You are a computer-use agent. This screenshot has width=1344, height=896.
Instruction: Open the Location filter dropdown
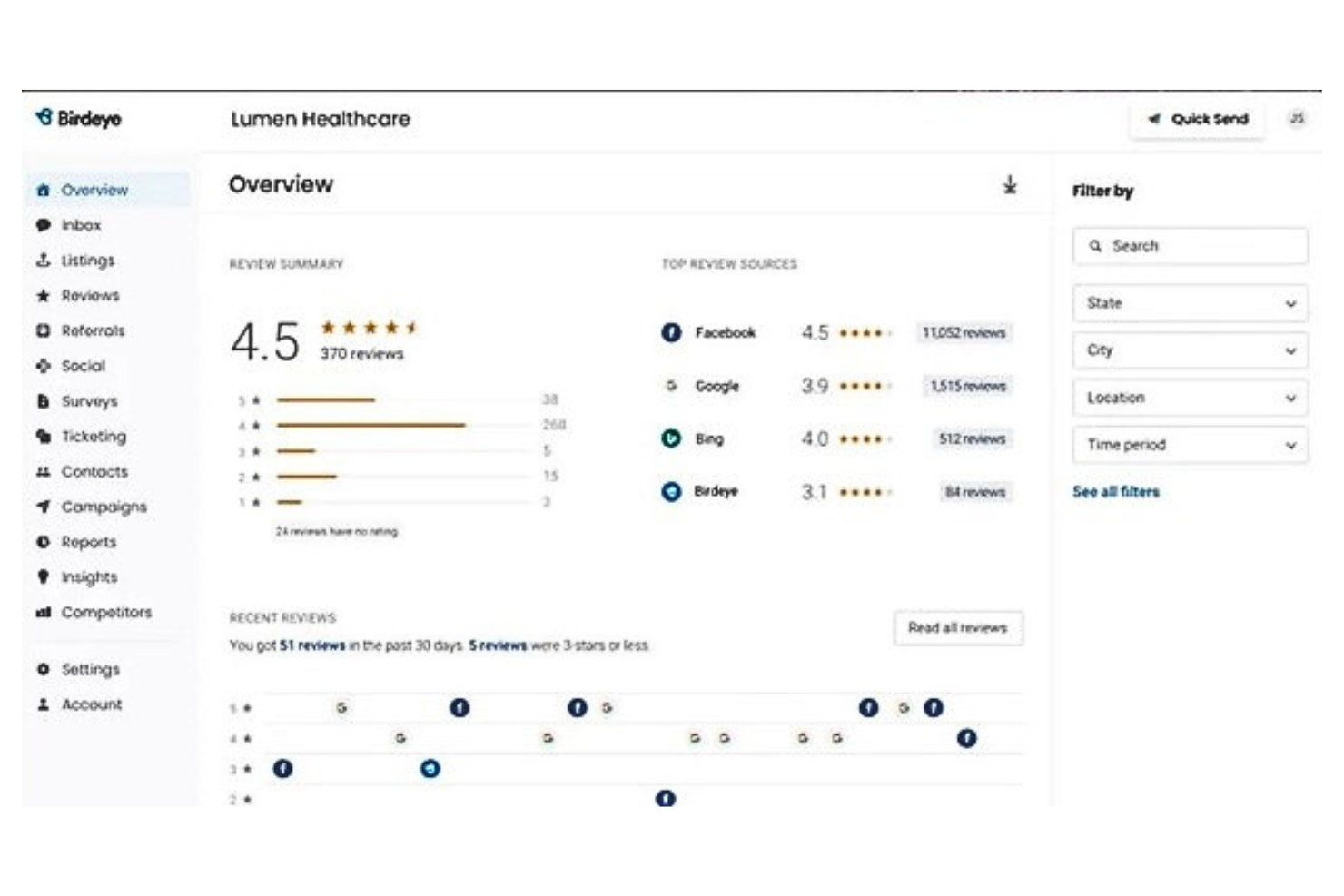coord(1190,398)
